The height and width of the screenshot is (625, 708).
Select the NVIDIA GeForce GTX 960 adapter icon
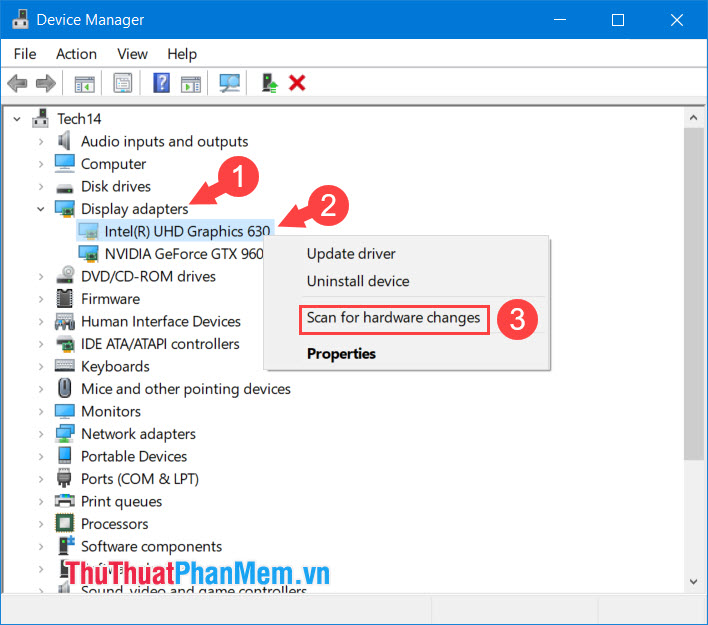(x=88, y=254)
